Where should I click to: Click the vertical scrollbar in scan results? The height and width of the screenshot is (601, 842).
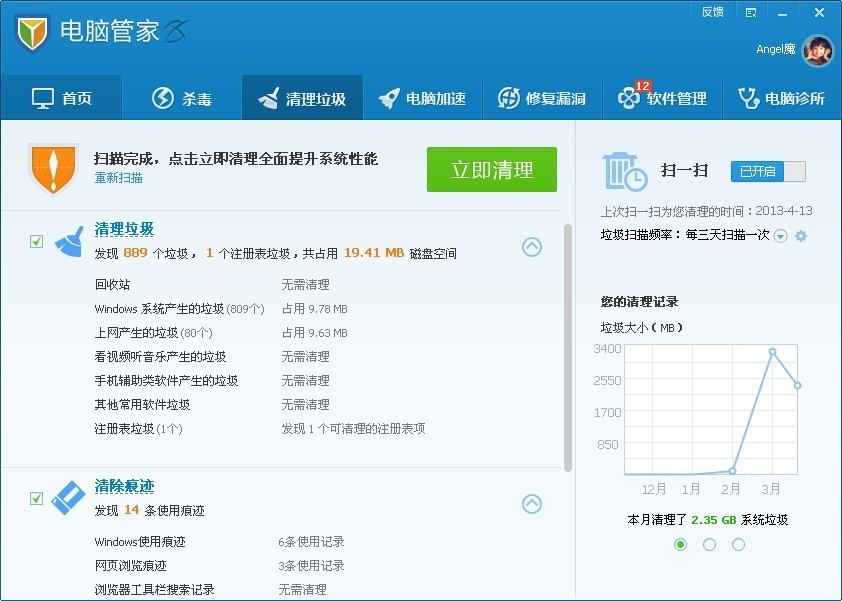568,340
